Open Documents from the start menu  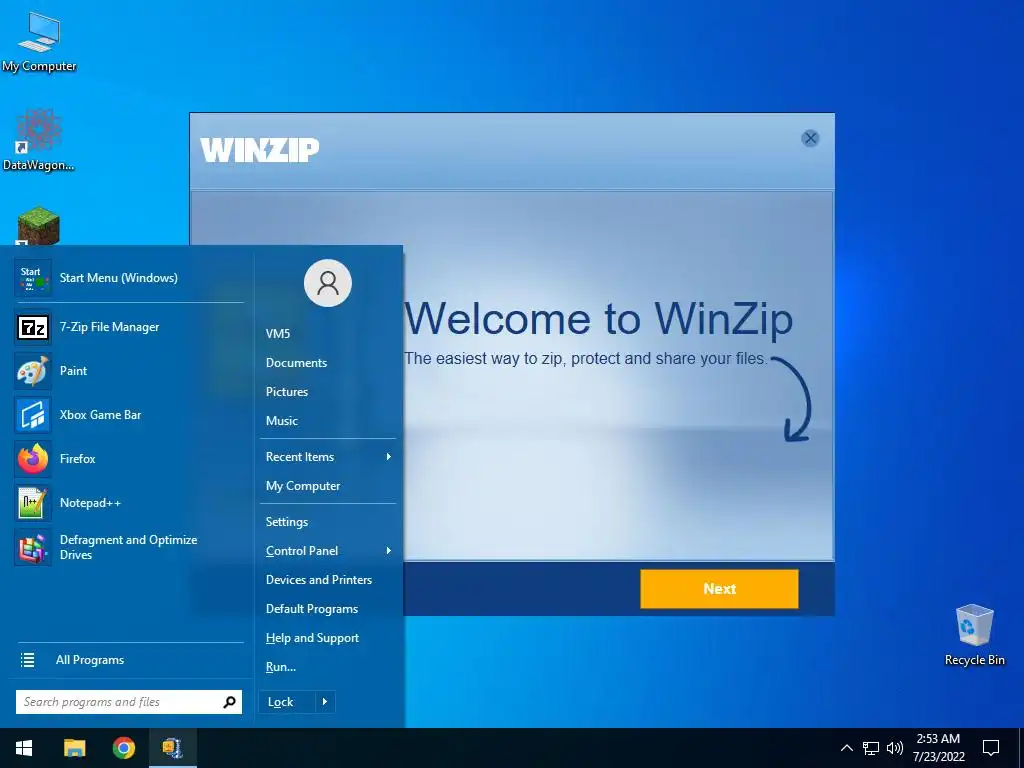(296, 362)
